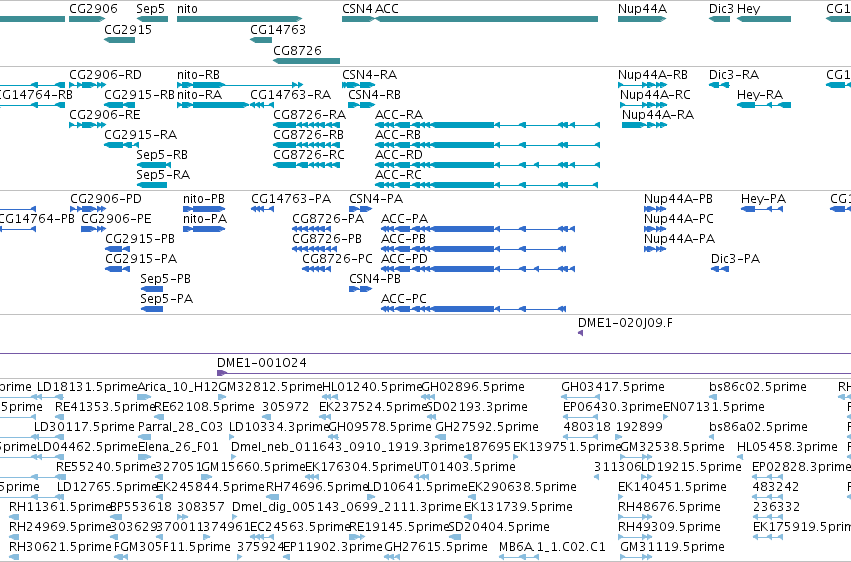Image resolution: width=851 pixels, height=562 pixels.
Task: Click the Sep5 gene arrow glyph
Action: tap(152, 19)
